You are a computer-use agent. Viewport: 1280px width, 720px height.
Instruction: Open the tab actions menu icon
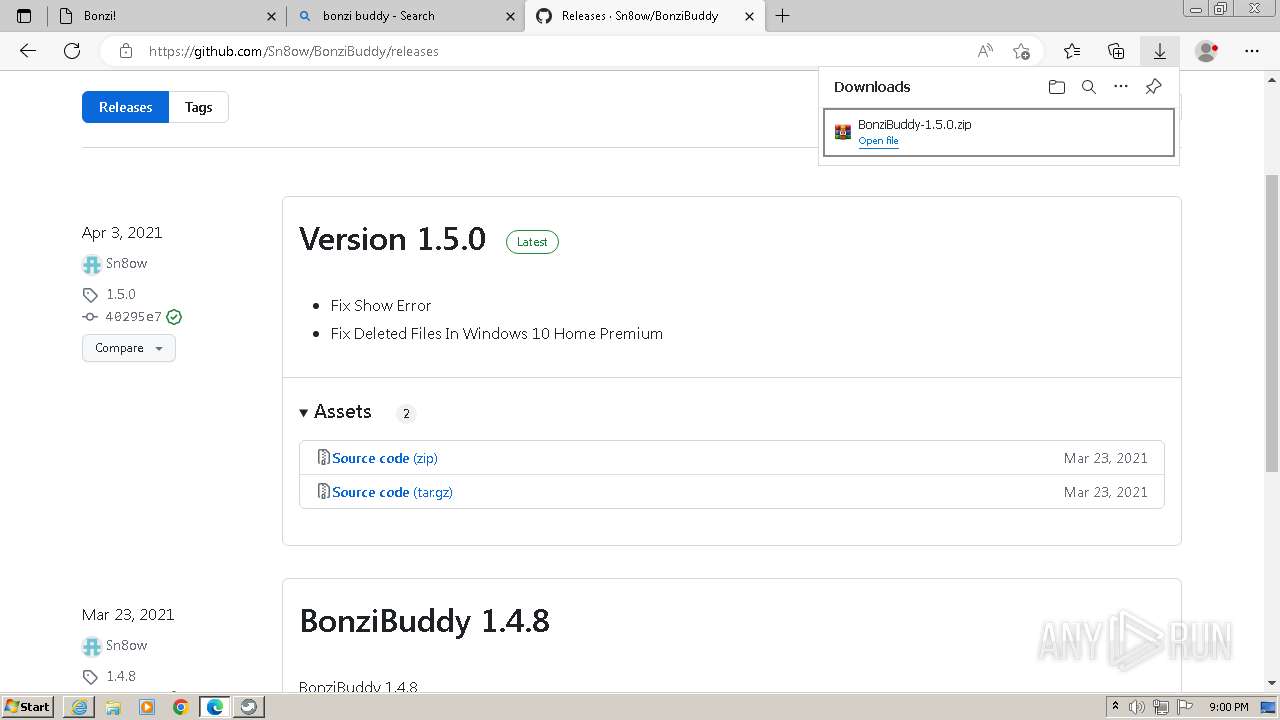point(24,16)
